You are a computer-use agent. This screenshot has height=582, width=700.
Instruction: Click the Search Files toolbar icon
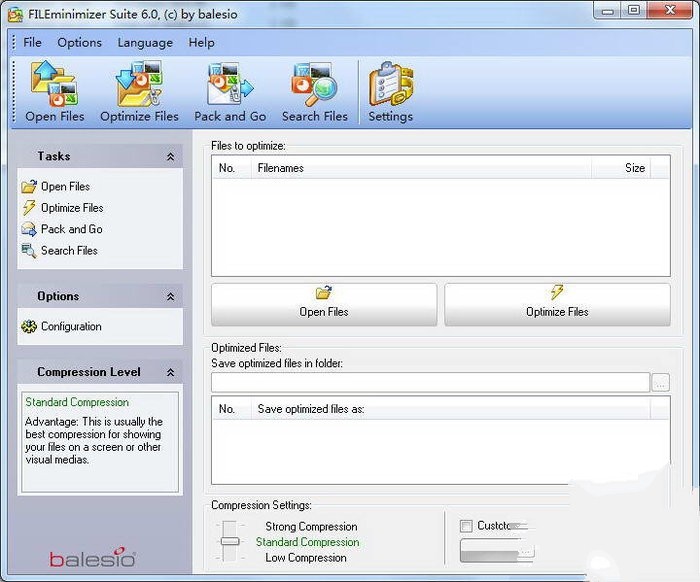[x=315, y=84]
